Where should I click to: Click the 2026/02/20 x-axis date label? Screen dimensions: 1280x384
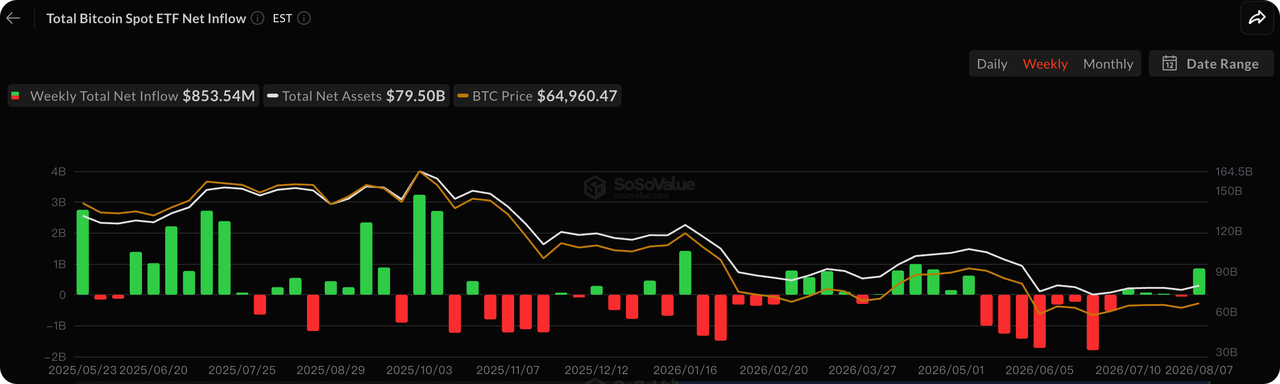pyautogui.click(x=773, y=370)
